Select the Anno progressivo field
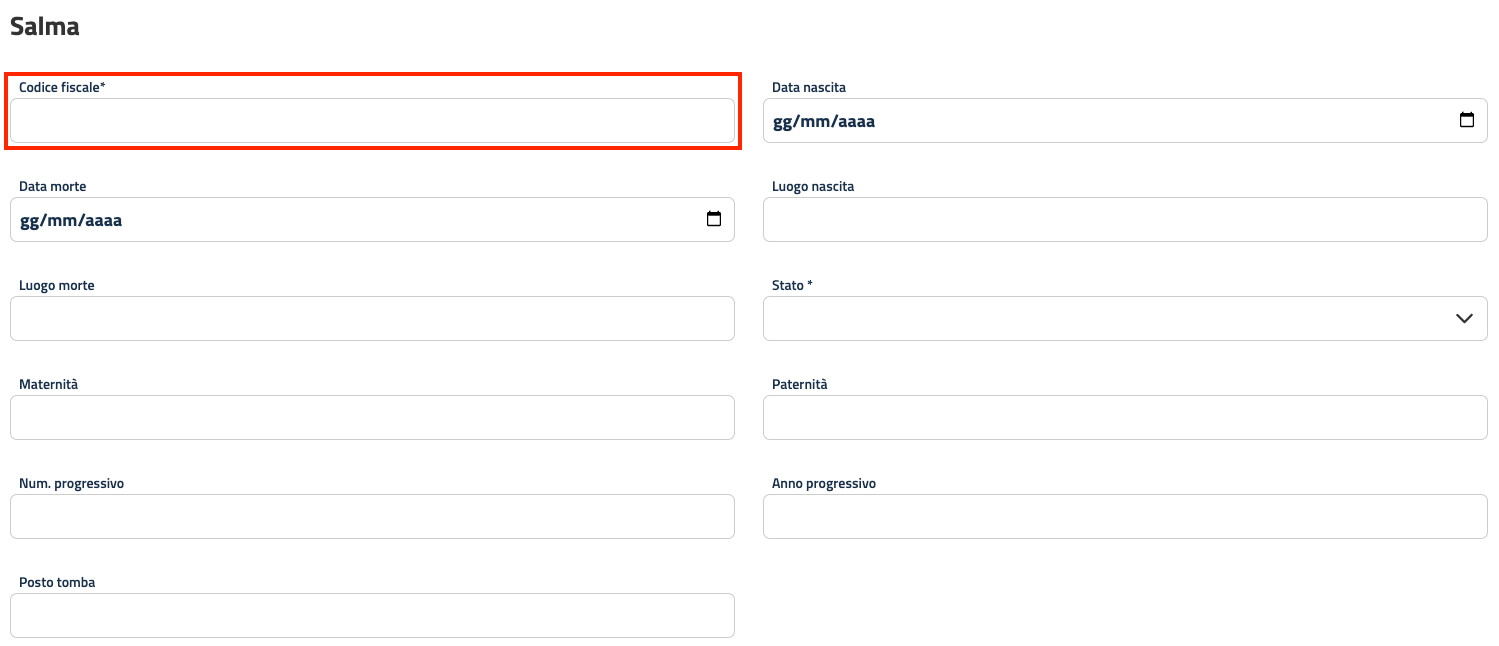 (1124, 517)
